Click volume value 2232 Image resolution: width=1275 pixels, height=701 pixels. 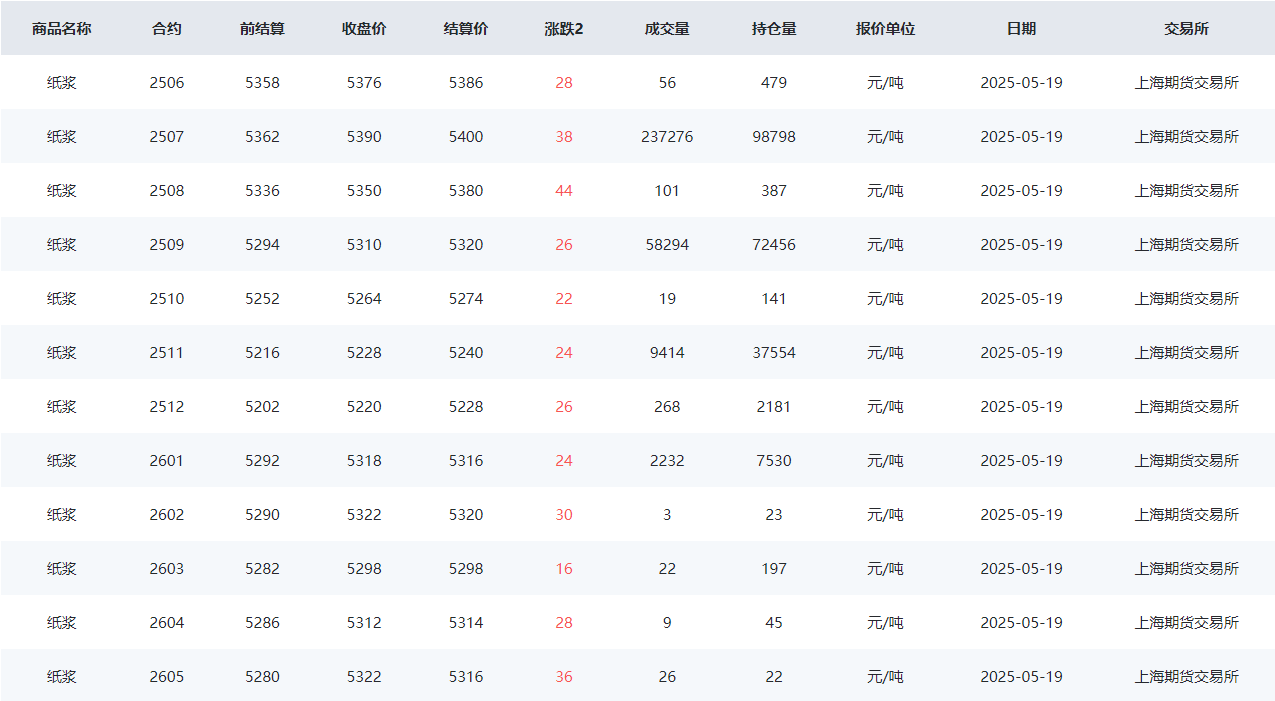pyautogui.click(x=667, y=461)
